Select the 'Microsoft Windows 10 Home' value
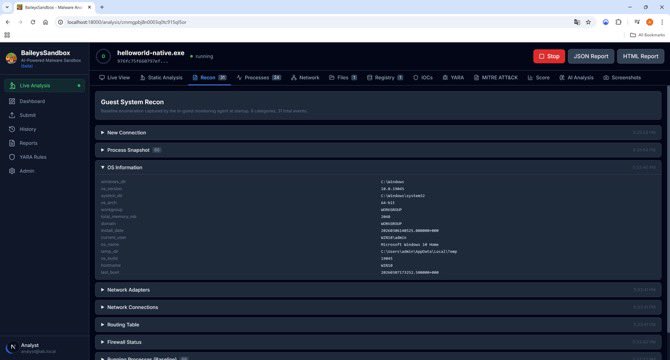Image resolution: width=670 pixels, height=360 pixels. click(409, 245)
